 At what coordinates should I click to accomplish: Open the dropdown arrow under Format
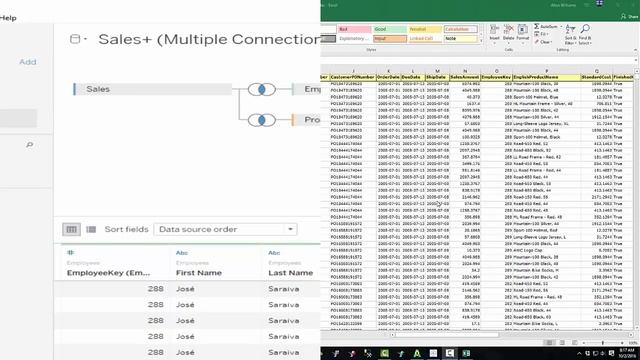click(522, 42)
